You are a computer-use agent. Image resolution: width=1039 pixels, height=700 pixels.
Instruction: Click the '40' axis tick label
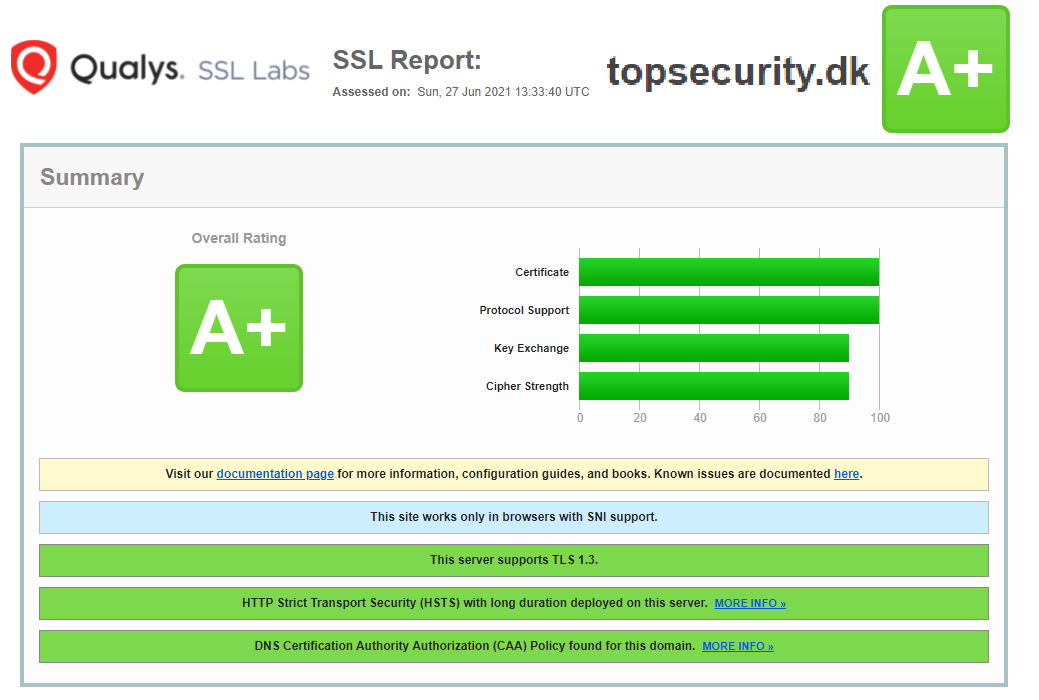coord(700,418)
